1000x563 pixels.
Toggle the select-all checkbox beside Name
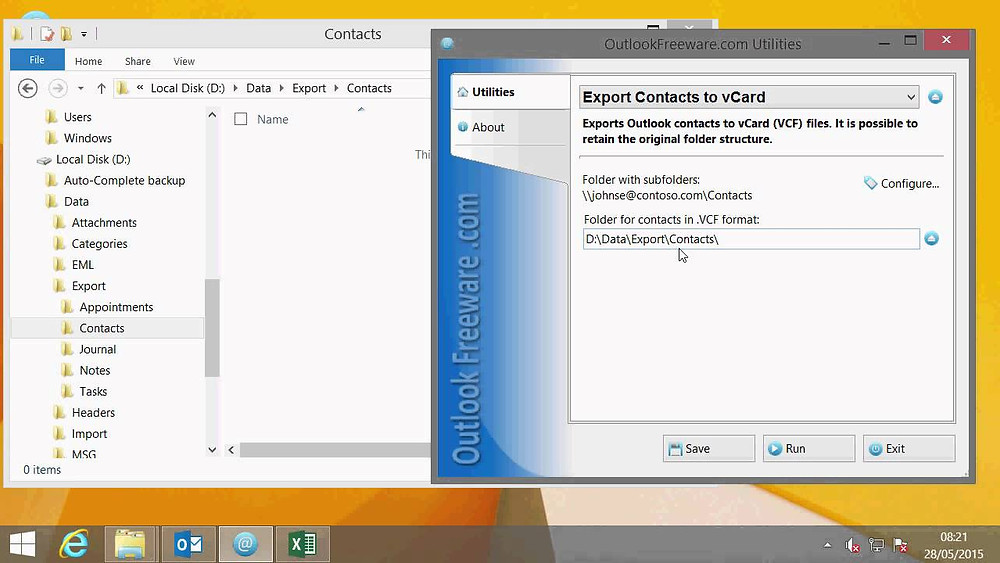tap(240, 119)
